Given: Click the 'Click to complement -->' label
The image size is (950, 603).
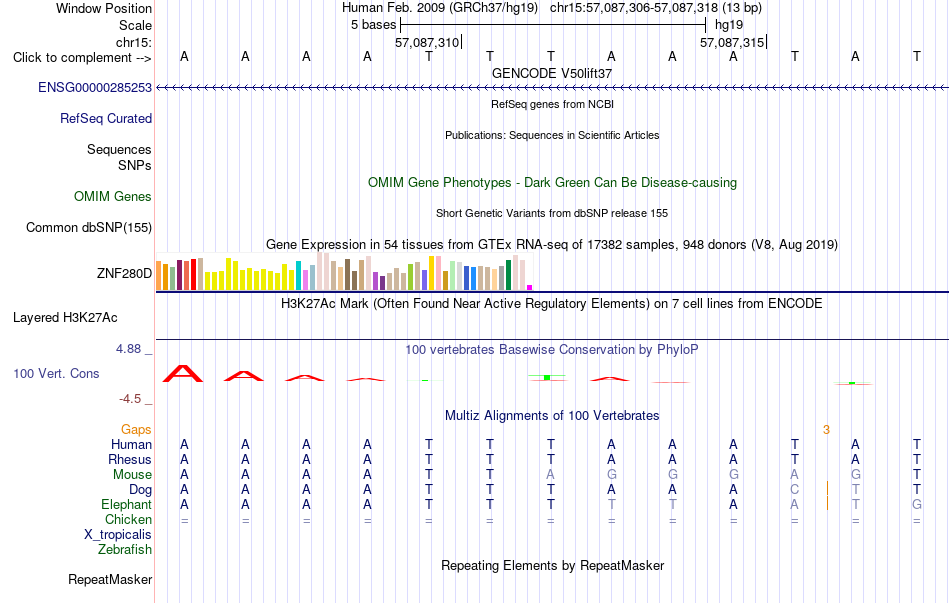Looking at the screenshot, I should pyautogui.click(x=82, y=58).
